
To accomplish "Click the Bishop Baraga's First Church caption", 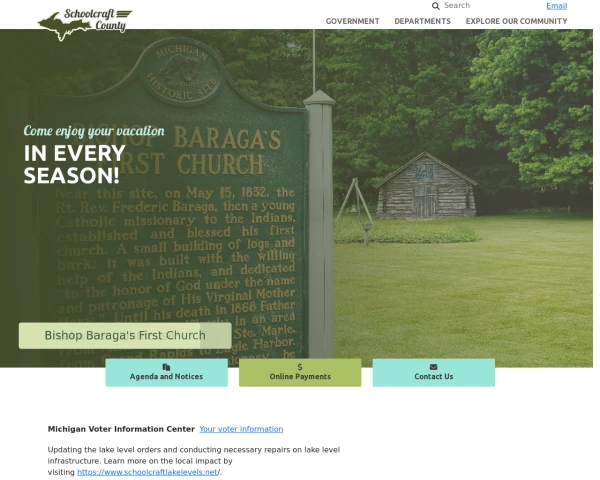I will pyautogui.click(x=125, y=335).
